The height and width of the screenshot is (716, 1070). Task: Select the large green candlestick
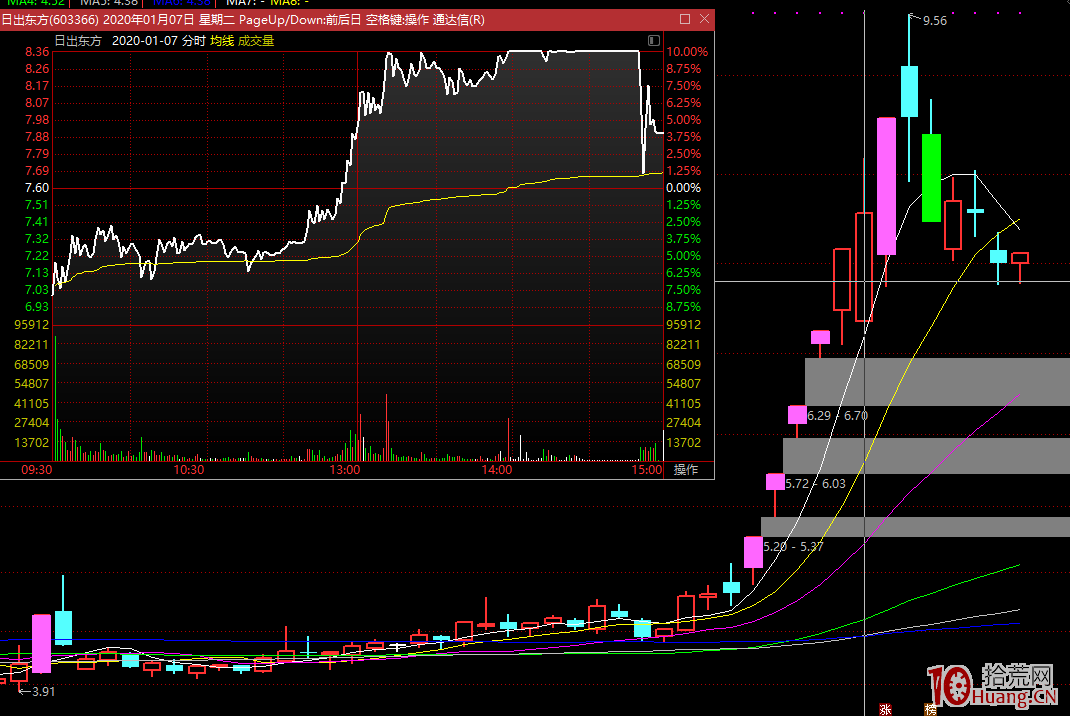click(x=931, y=177)
